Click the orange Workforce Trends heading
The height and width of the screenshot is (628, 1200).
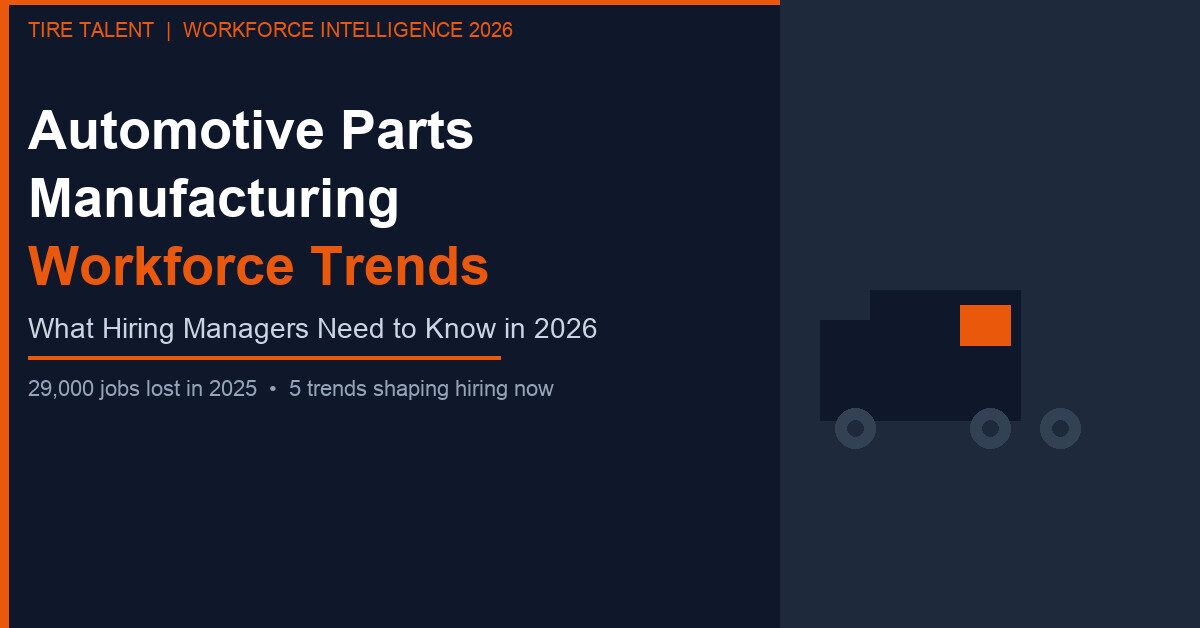(258, 266)
